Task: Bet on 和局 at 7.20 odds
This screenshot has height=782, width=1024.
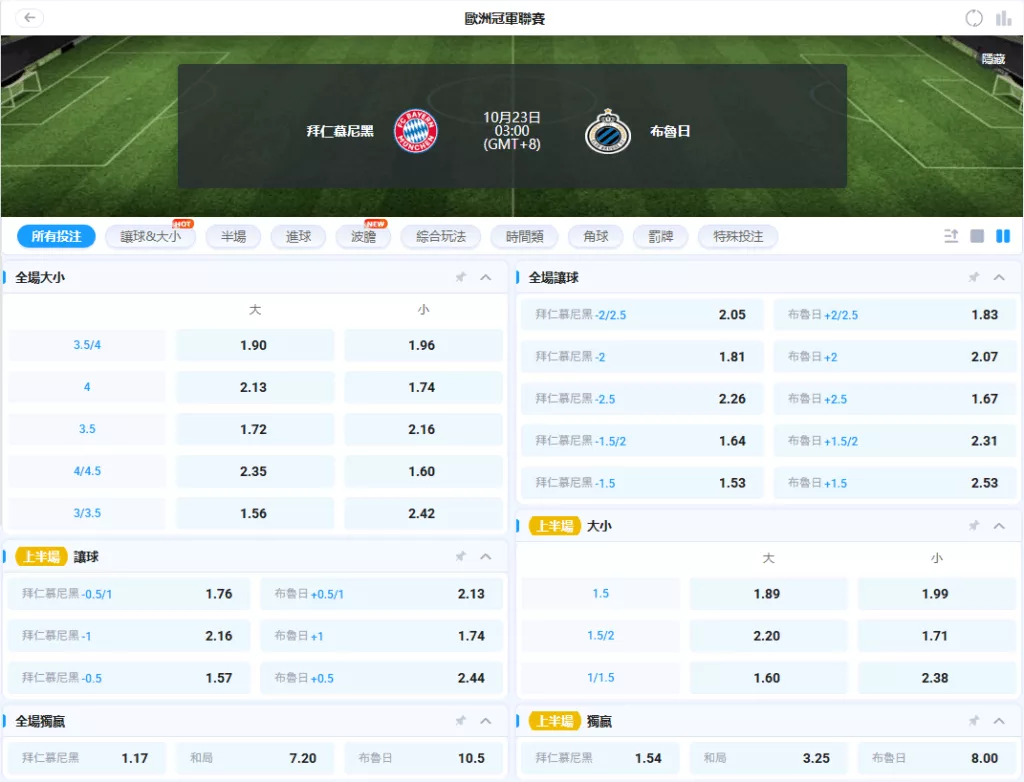Action: coord(255,758)
